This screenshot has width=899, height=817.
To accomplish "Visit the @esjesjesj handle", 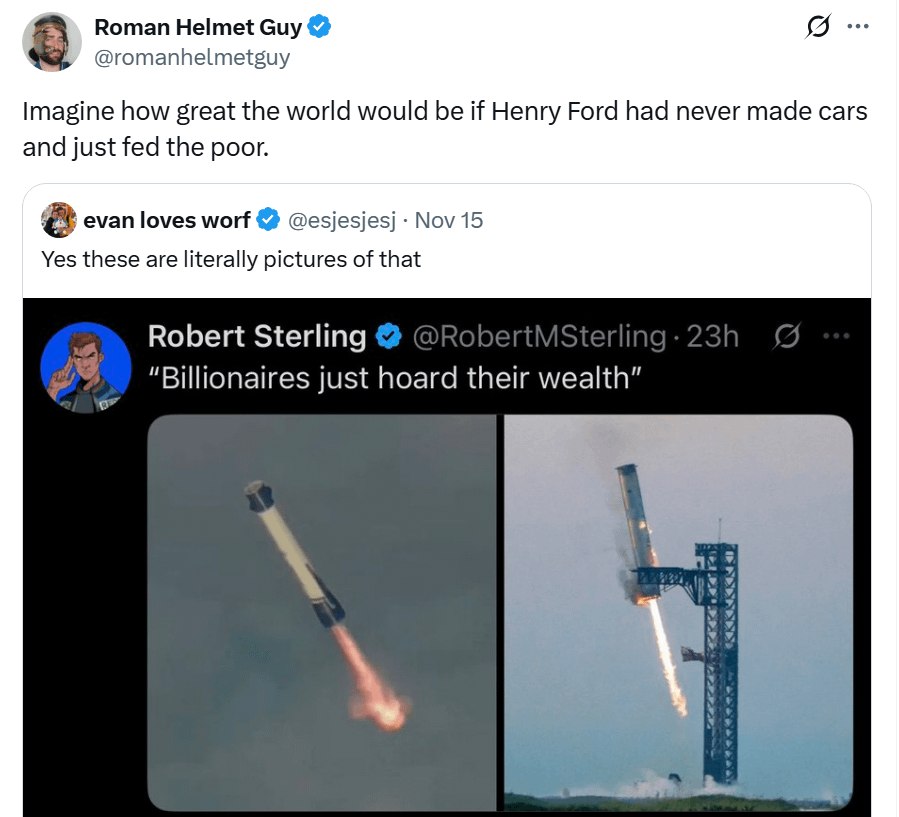I will pyautogui.click(x=343, y=220).
